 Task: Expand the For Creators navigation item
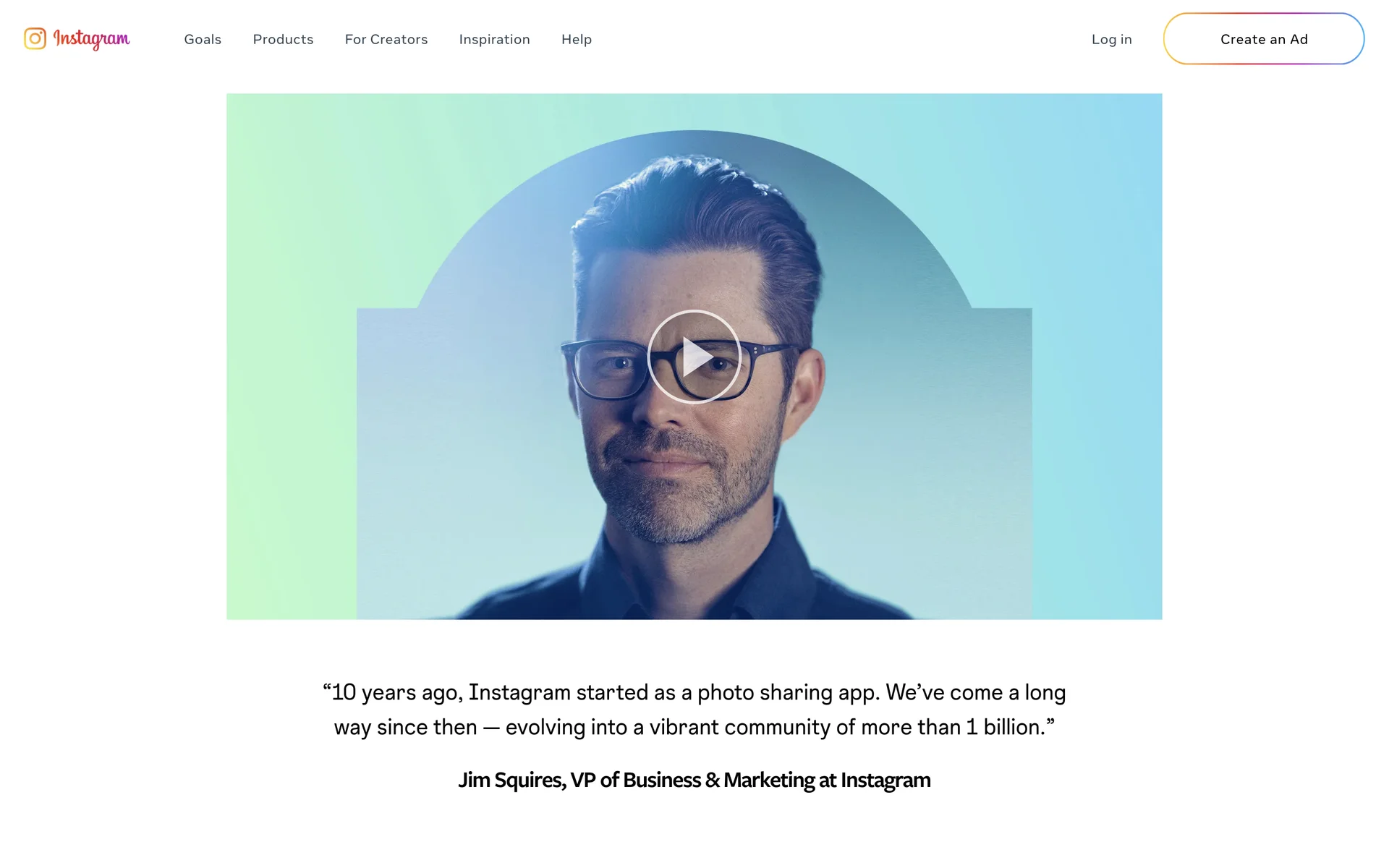coord(386,39)
